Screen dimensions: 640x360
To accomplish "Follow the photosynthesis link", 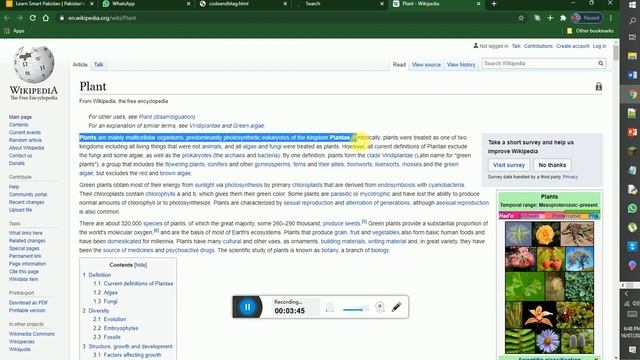I will point(243,185).
